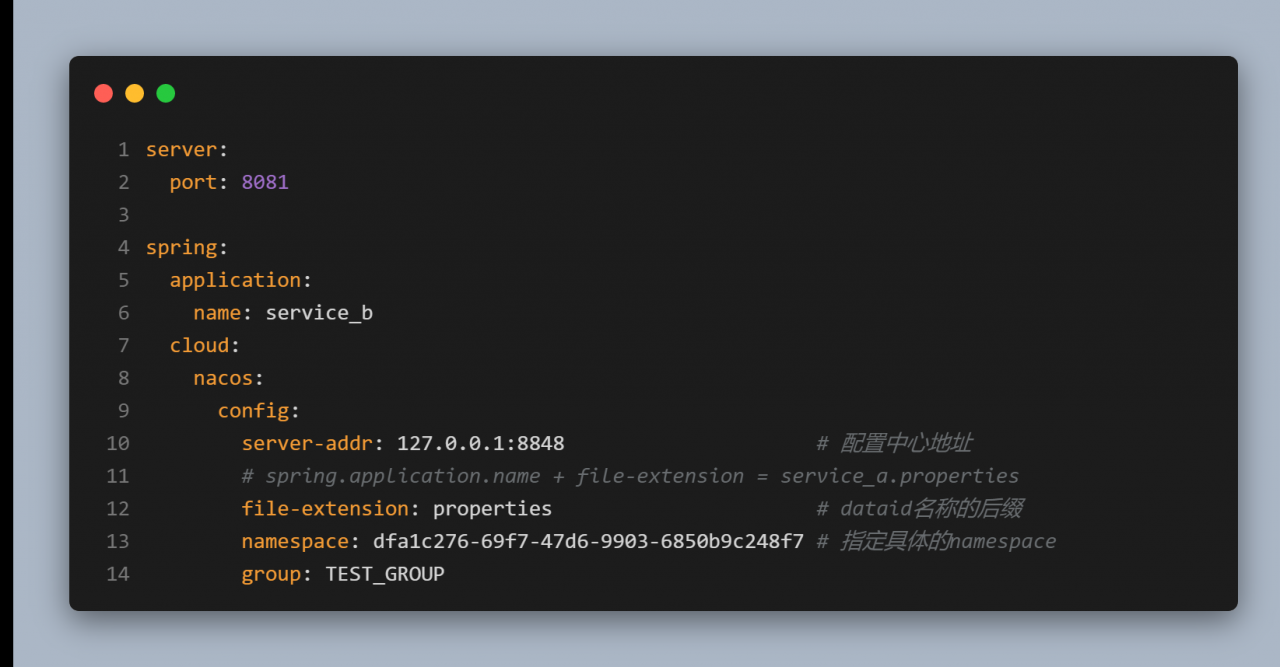1280x667 pixels.
Task: Click the green maximize dot
Action: tap(165, 93)
